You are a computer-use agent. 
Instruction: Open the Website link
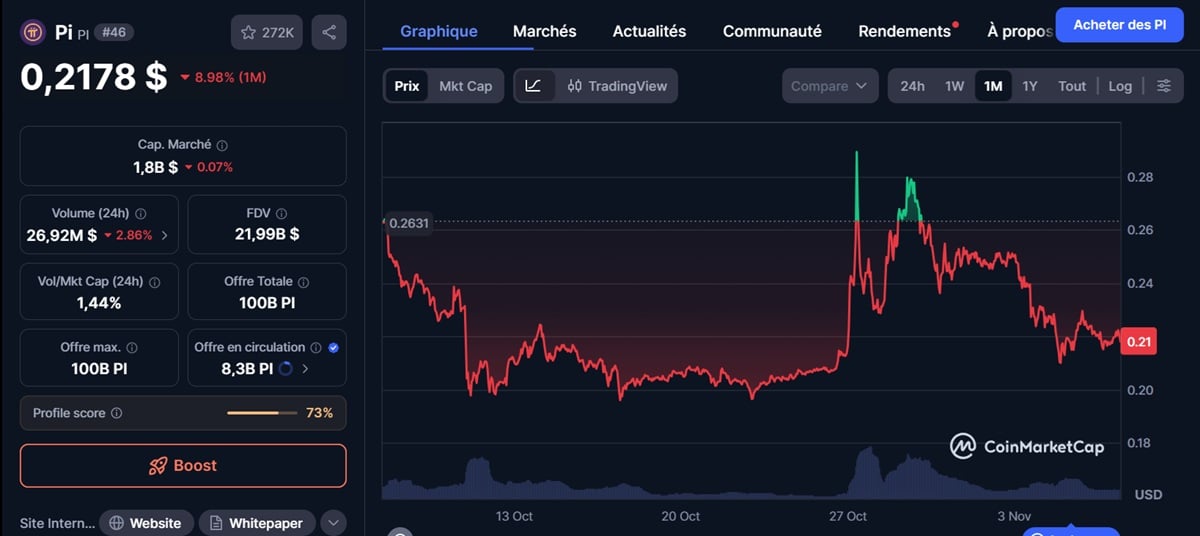[146, 523]
